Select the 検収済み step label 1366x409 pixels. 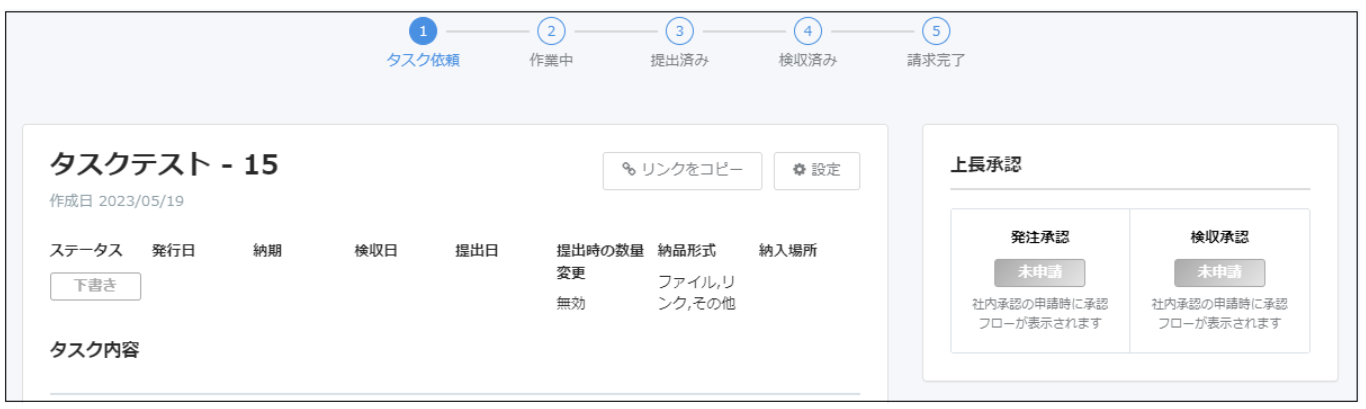click(x=807, y=60)
